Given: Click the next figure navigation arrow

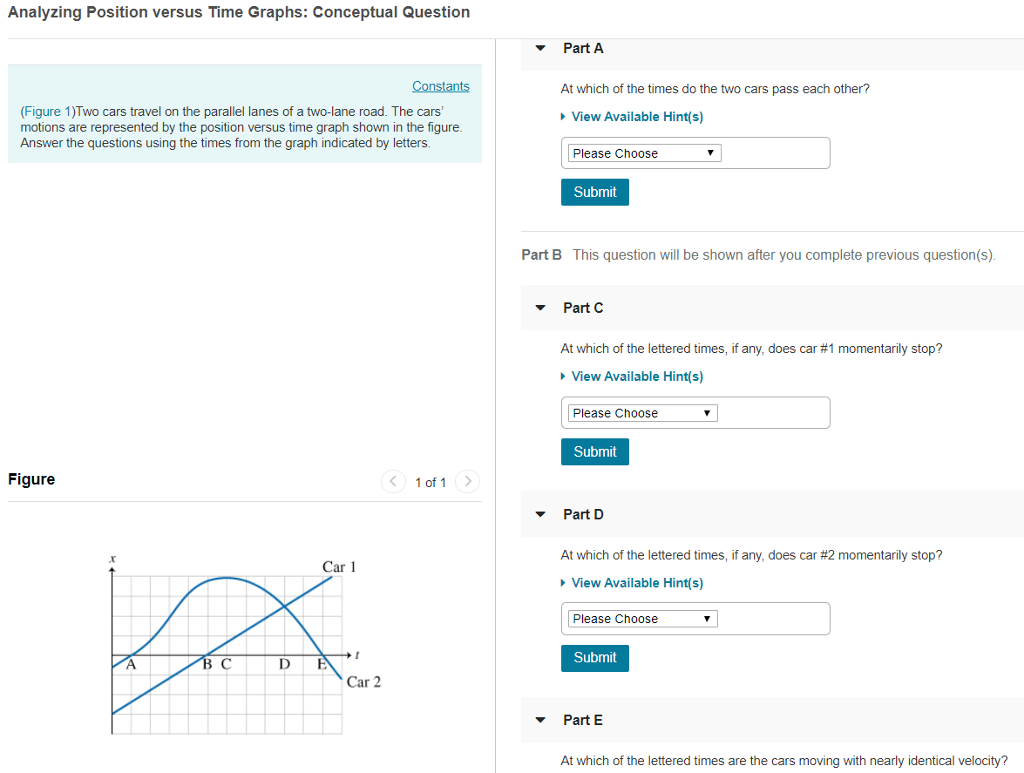Looking at the screenshot, I should [x=467, y=481].
